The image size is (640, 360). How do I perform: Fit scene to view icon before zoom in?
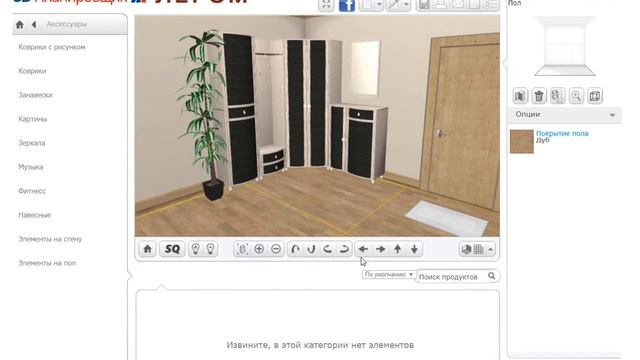pos(242,249)
